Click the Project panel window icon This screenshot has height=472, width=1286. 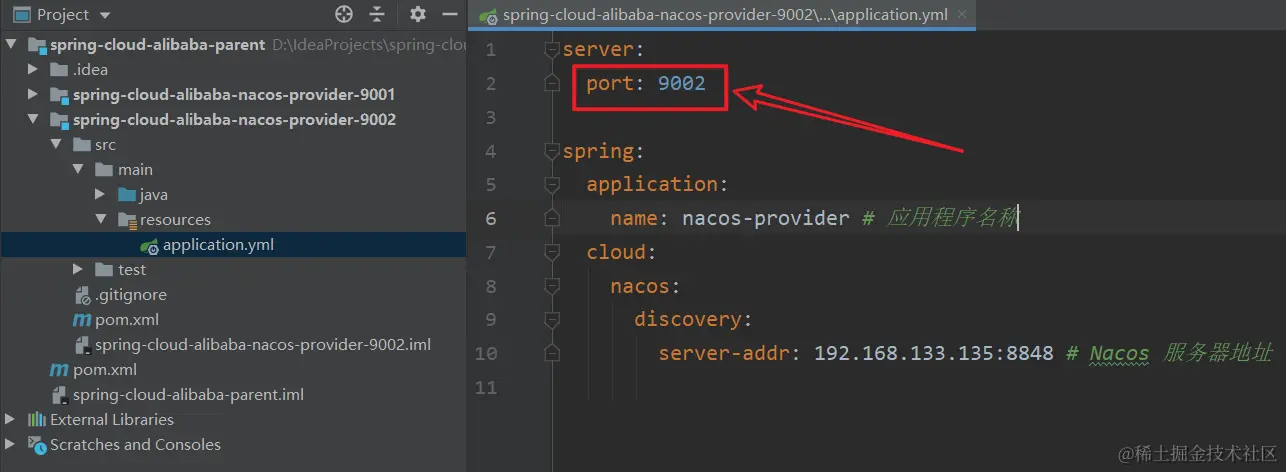tap(22, 15)
